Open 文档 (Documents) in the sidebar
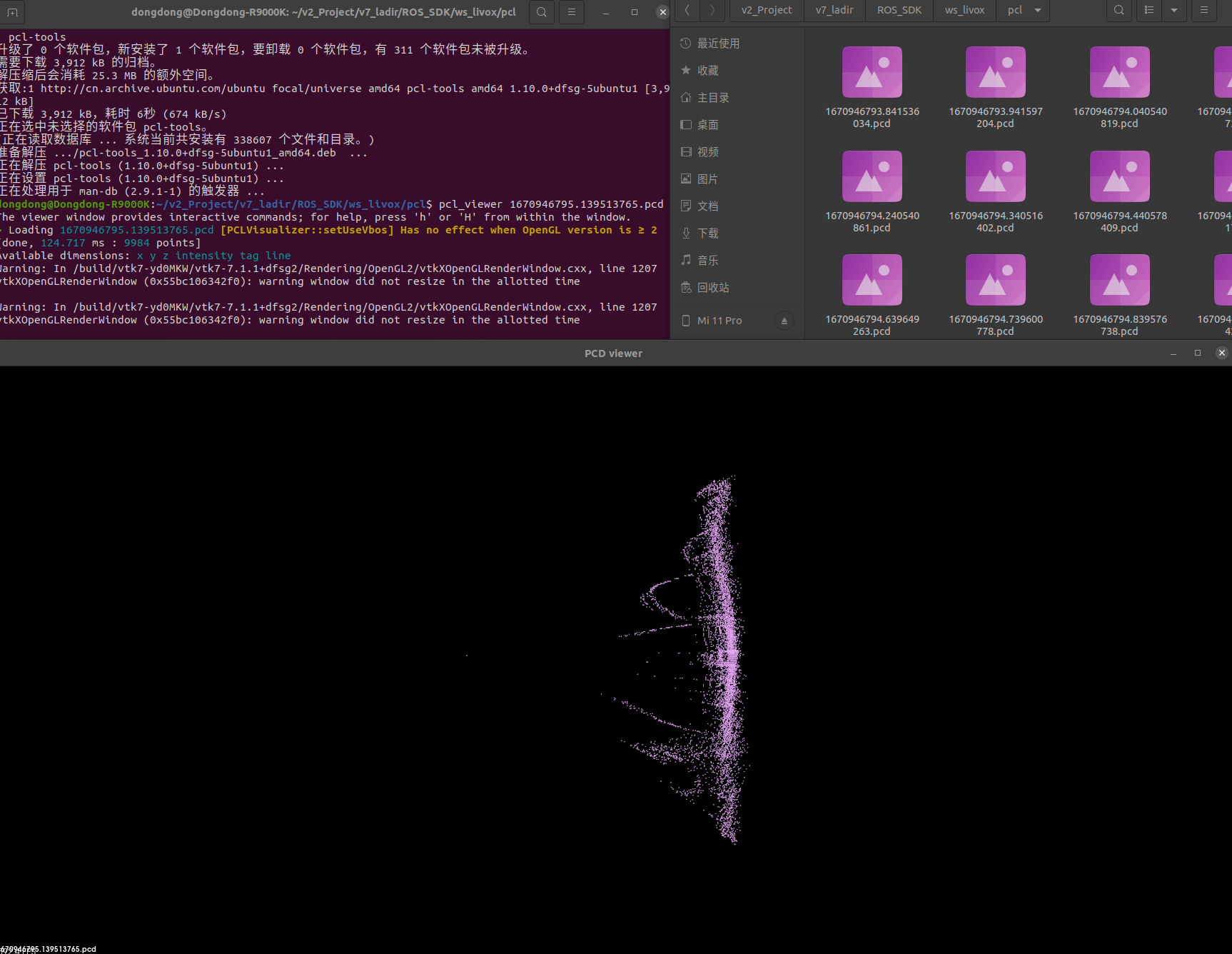 click(x=737, y=206)
